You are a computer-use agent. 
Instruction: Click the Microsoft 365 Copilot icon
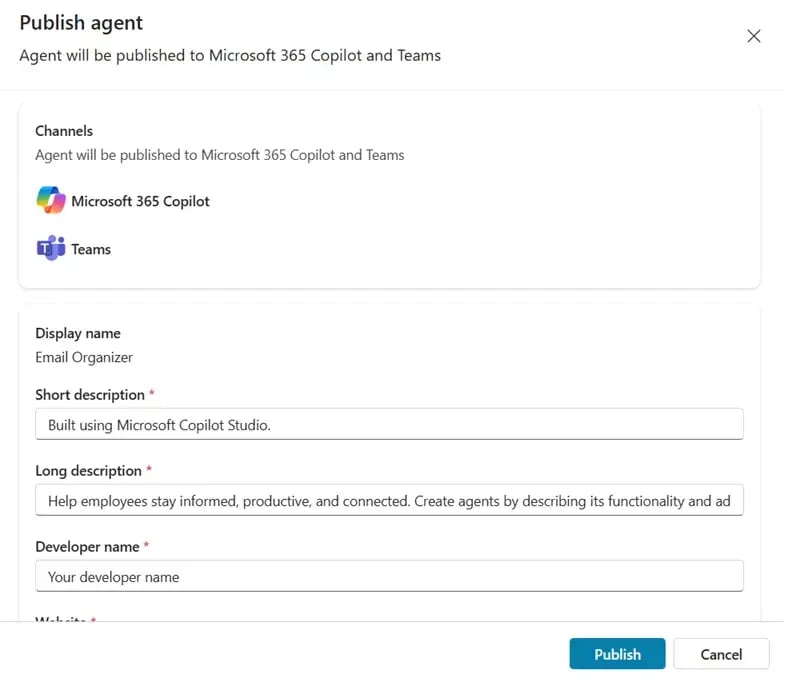pos(51,200)
